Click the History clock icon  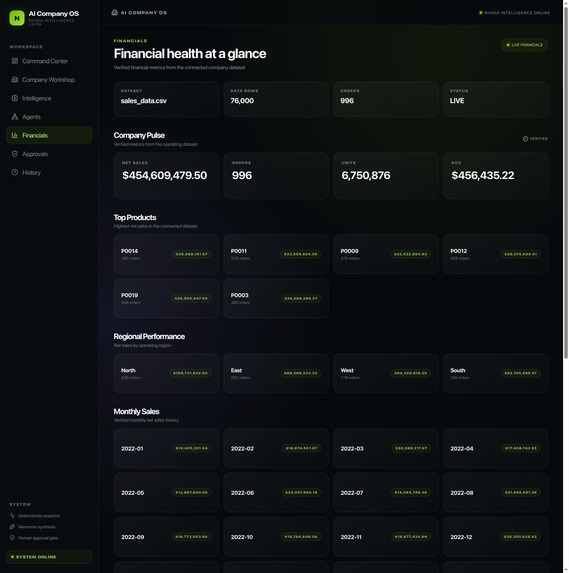pos(15,172)
